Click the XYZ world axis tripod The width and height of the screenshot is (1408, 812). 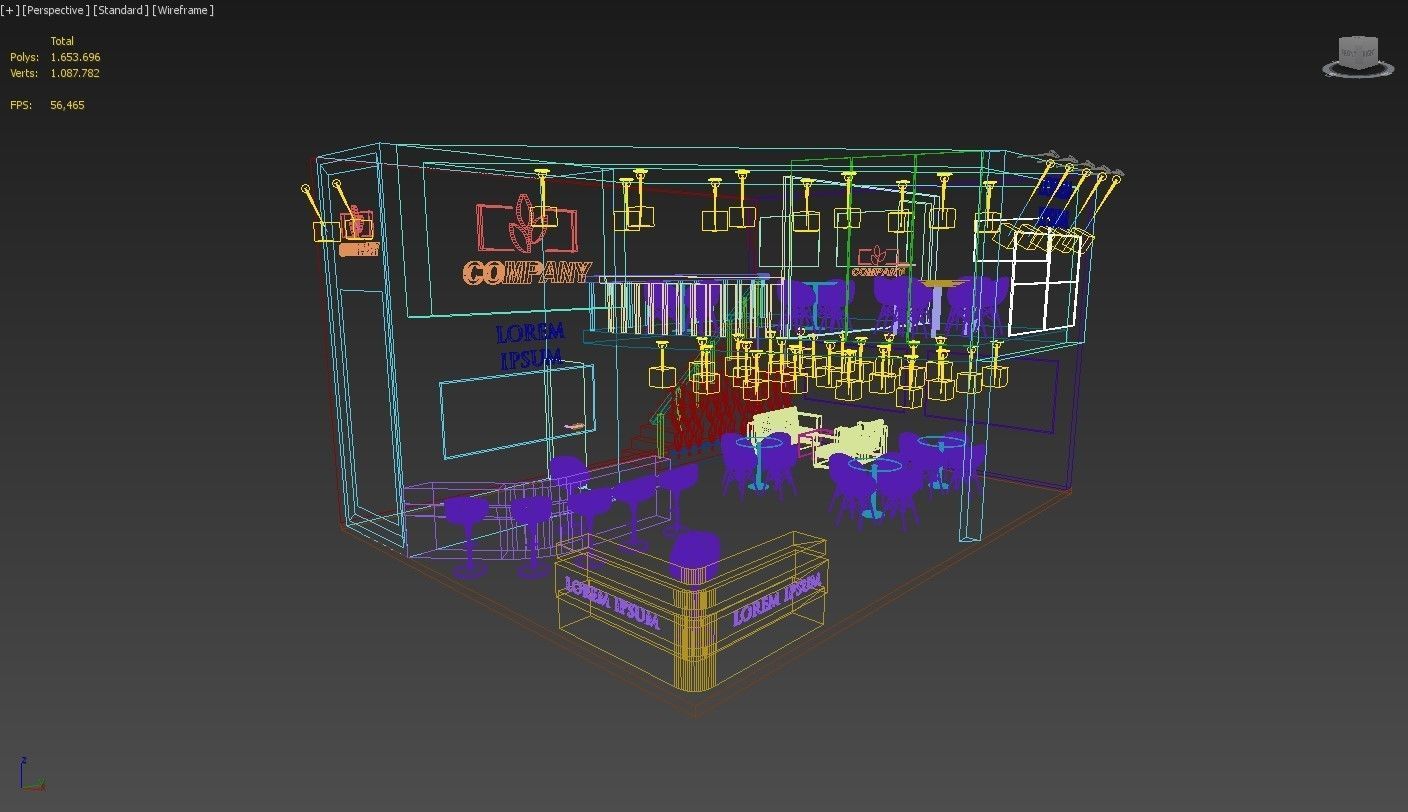tap(31, 775)
